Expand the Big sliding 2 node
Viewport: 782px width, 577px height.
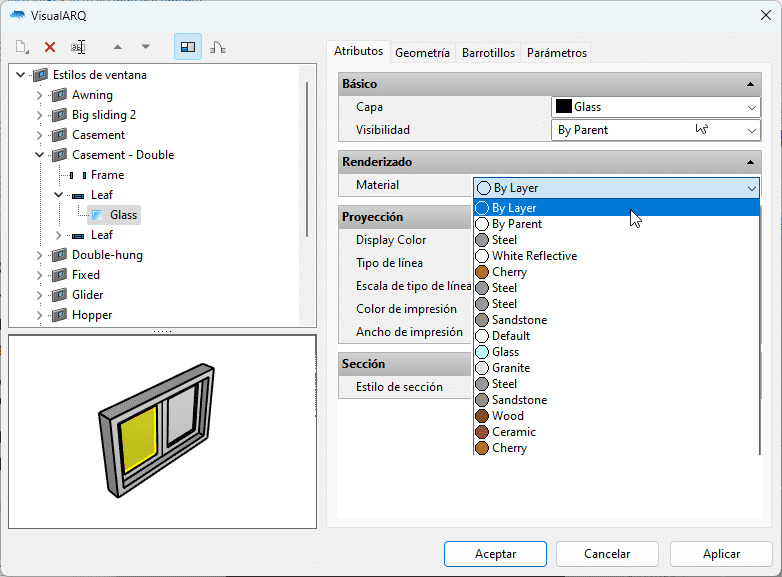pyautogui.click(x=39, y=115)
